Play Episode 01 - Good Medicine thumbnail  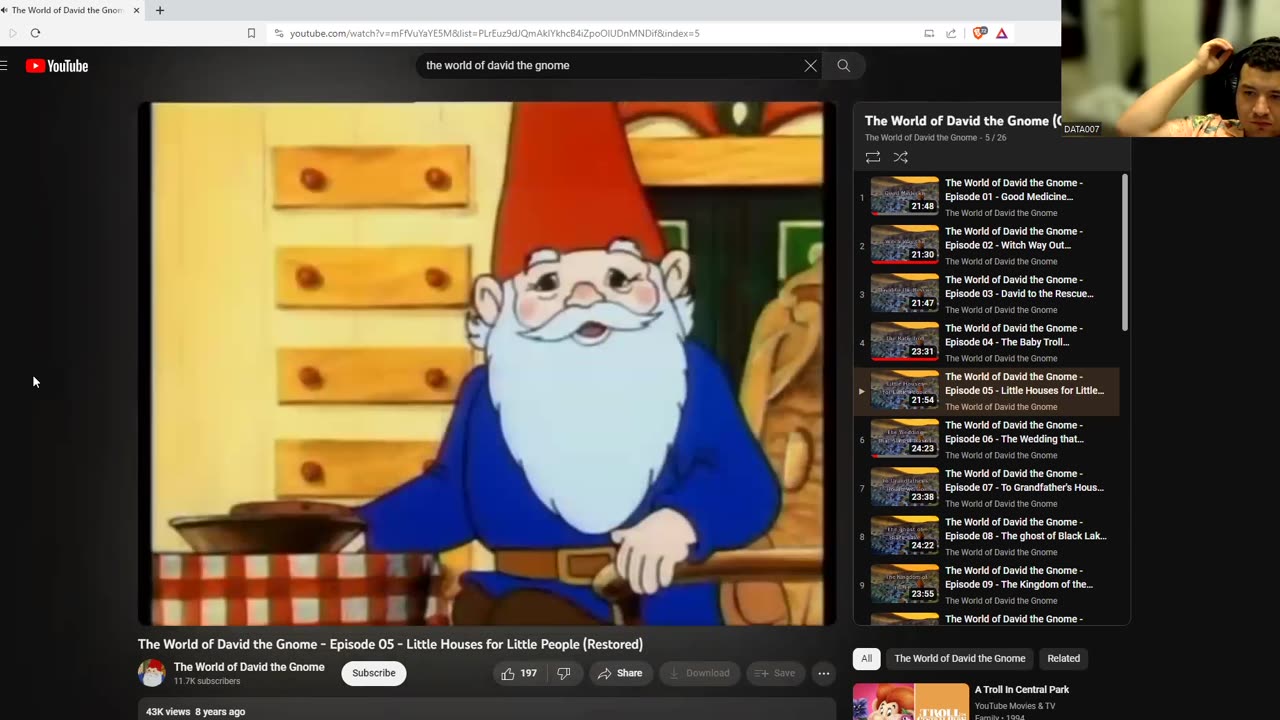(905, 196)
